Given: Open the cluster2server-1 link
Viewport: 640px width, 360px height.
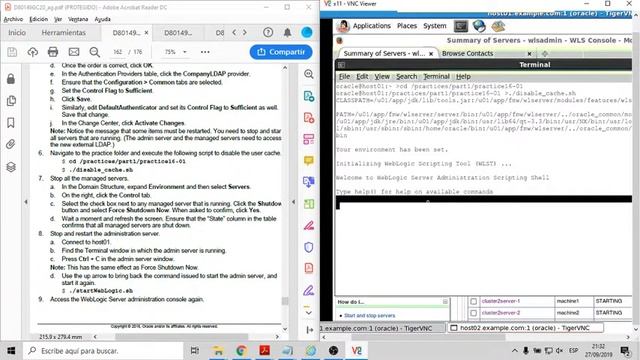Looking at the screenshot, I should (x=501, y=301).
